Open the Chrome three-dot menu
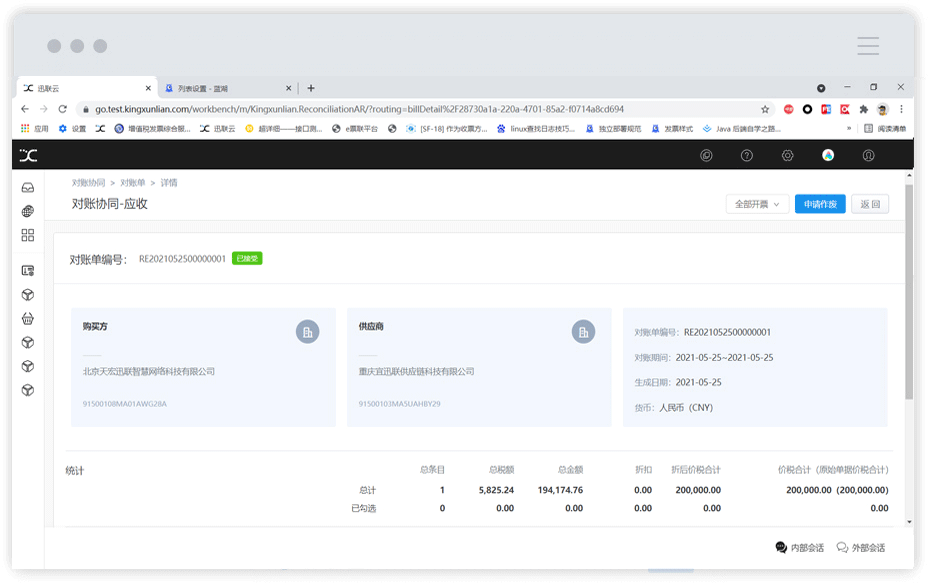Image resolution: width=928 pixels, height=583 pixels. coord(901,109)
